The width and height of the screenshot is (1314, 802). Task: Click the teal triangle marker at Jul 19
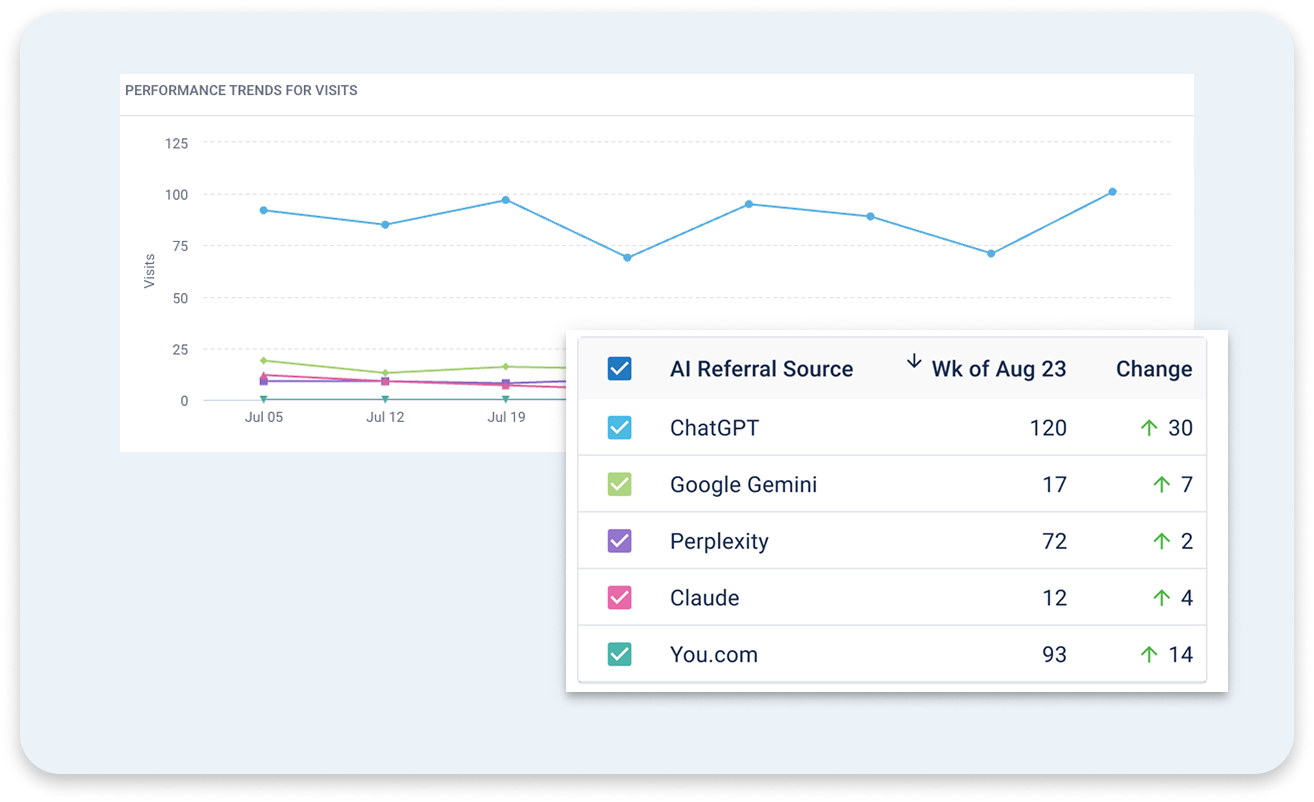click(x=506, y=400)
